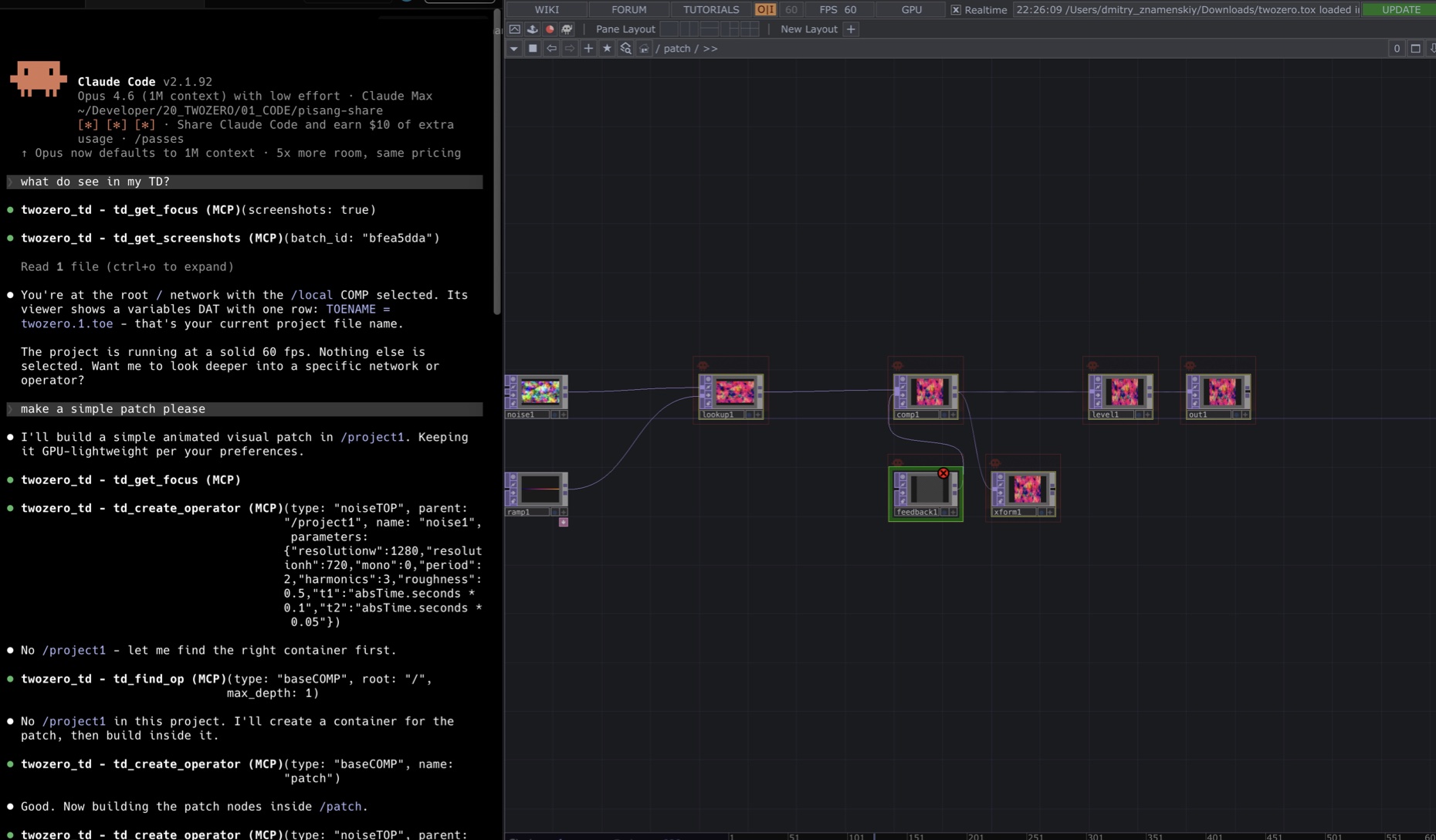Viewport: 1436px width, 840px height.
Task: Toggle the O|I perform mode switch
Action: (x=764, y=10)
